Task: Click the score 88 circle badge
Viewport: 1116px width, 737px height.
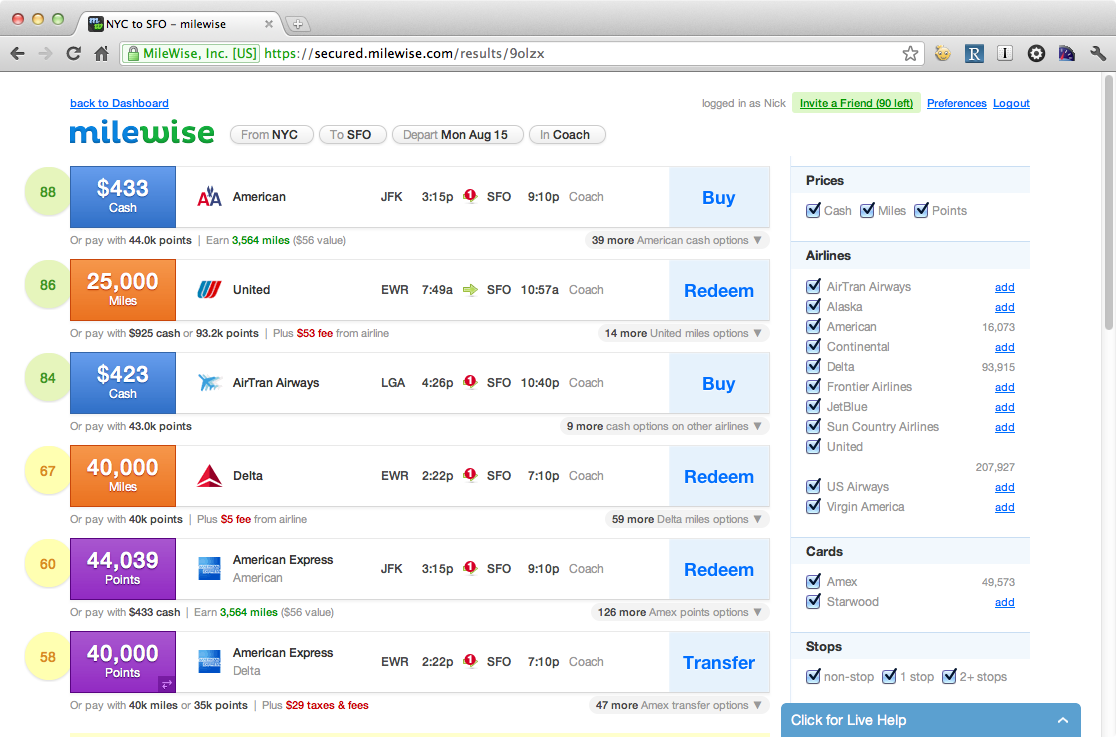Action: (x=48, y=192)
